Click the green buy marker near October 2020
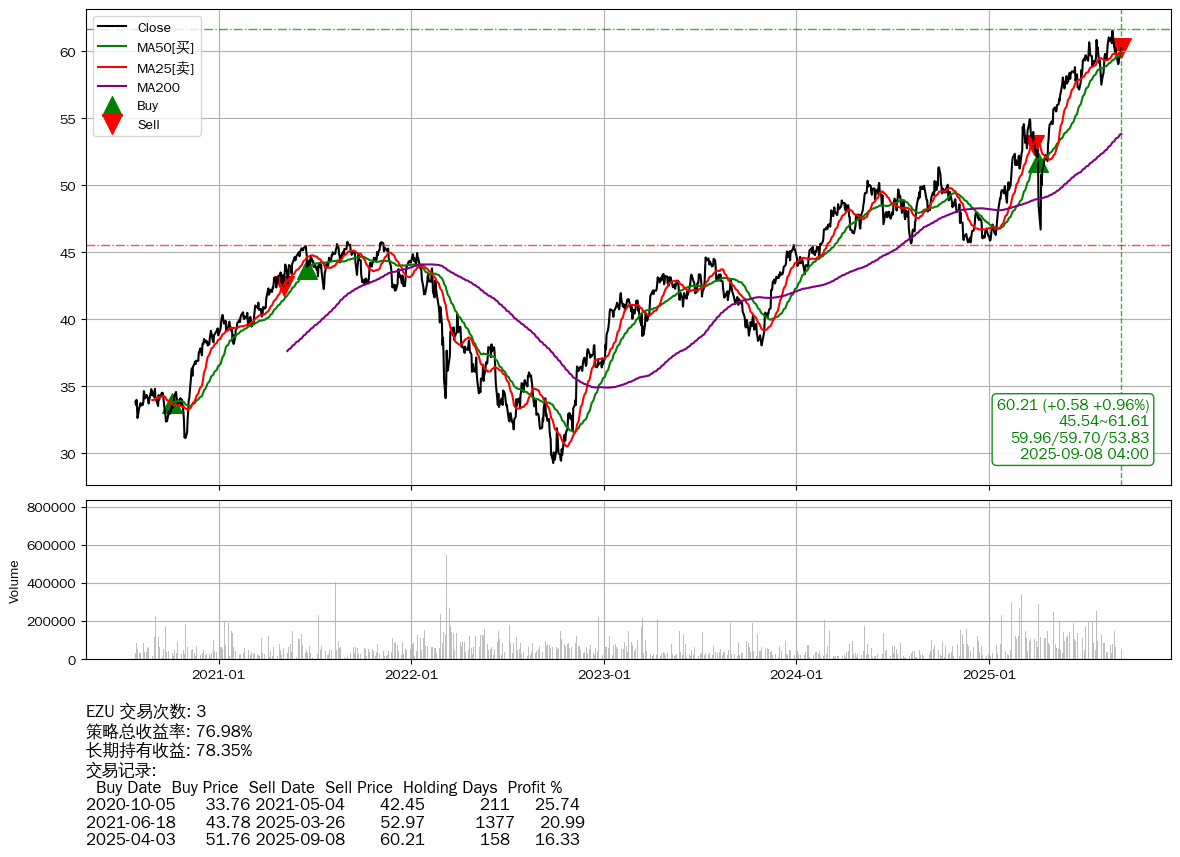The height and width of the screenshot is (857, 1180). (174, 404)
